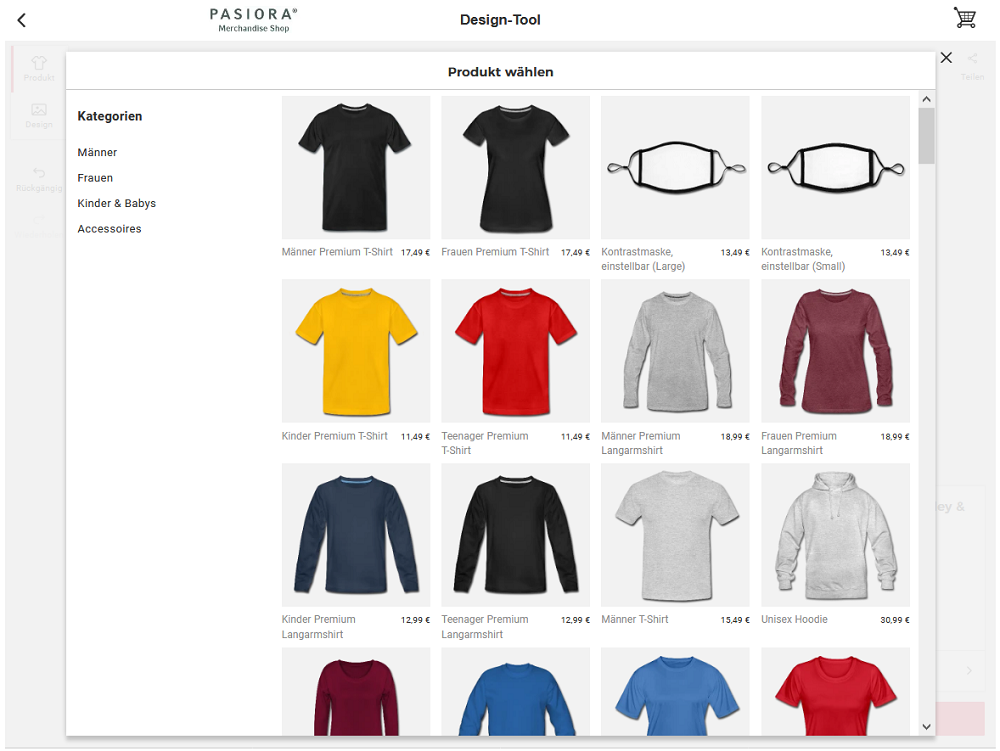Click the Kontrastmaske, einstellbar (Large) label
This screenshot has height=751, width=1000.
pyautogui.click(x=643, y=259)
